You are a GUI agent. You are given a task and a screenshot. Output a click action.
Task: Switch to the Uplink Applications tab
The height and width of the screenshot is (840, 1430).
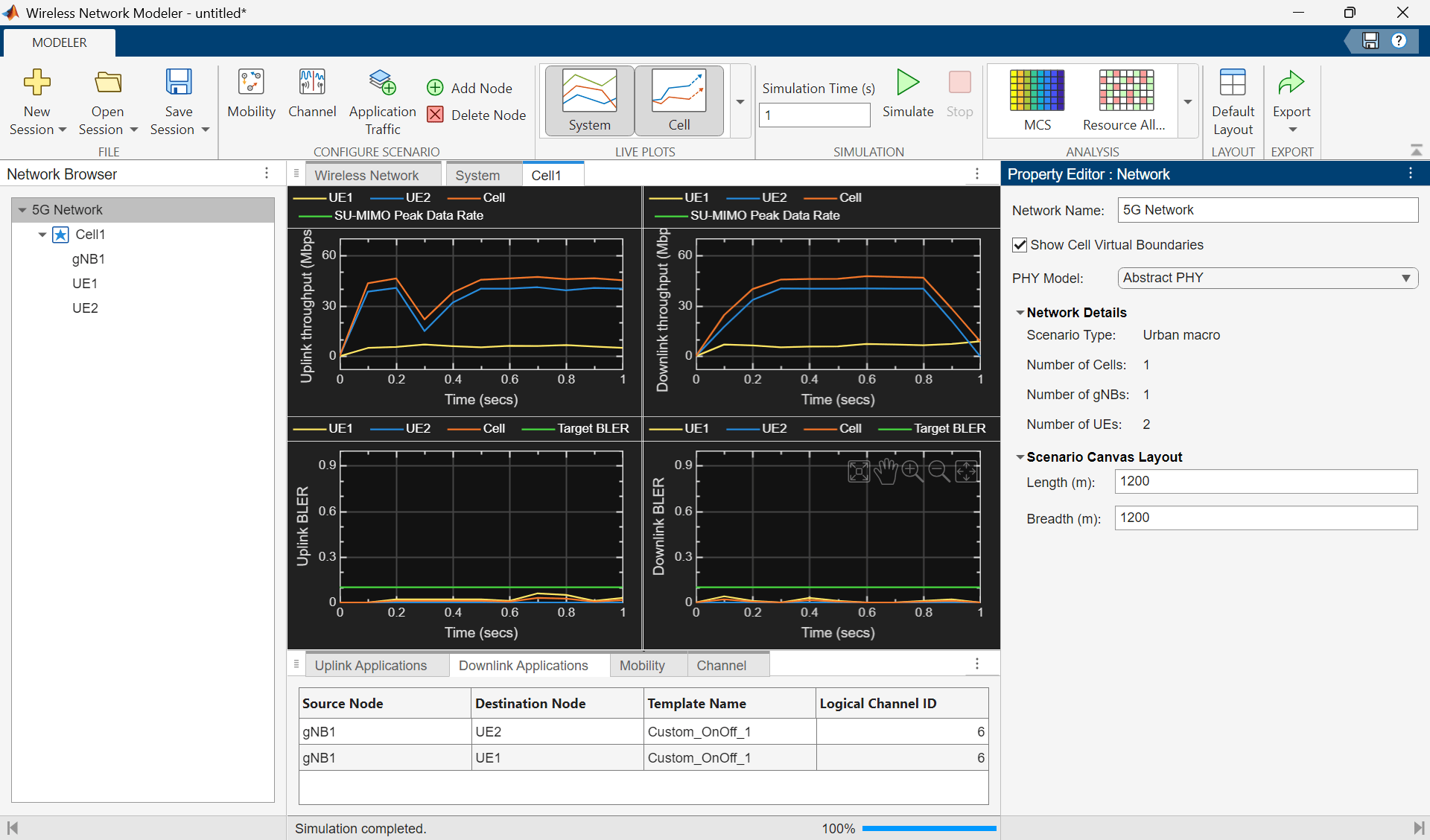pyautogui.click(x=370, y=665)
